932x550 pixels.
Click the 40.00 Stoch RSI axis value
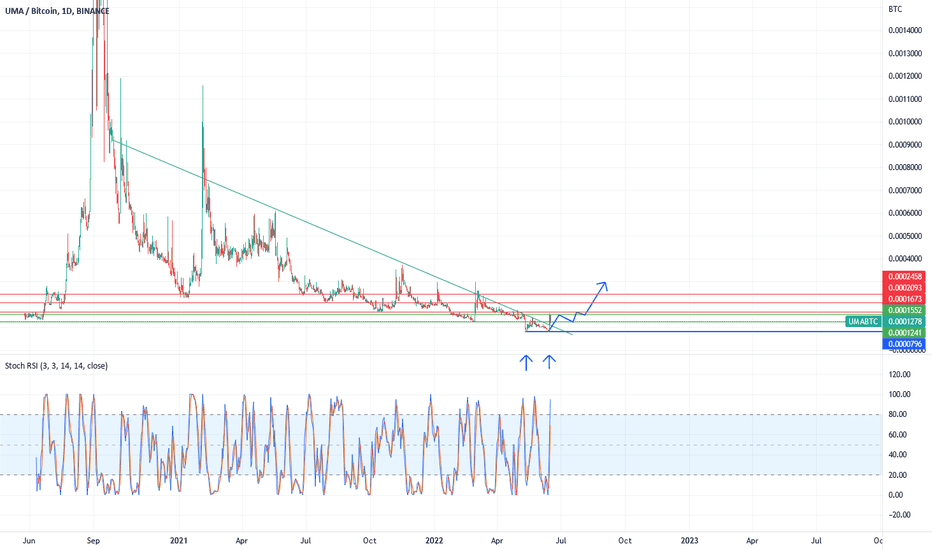pos(898,455)
